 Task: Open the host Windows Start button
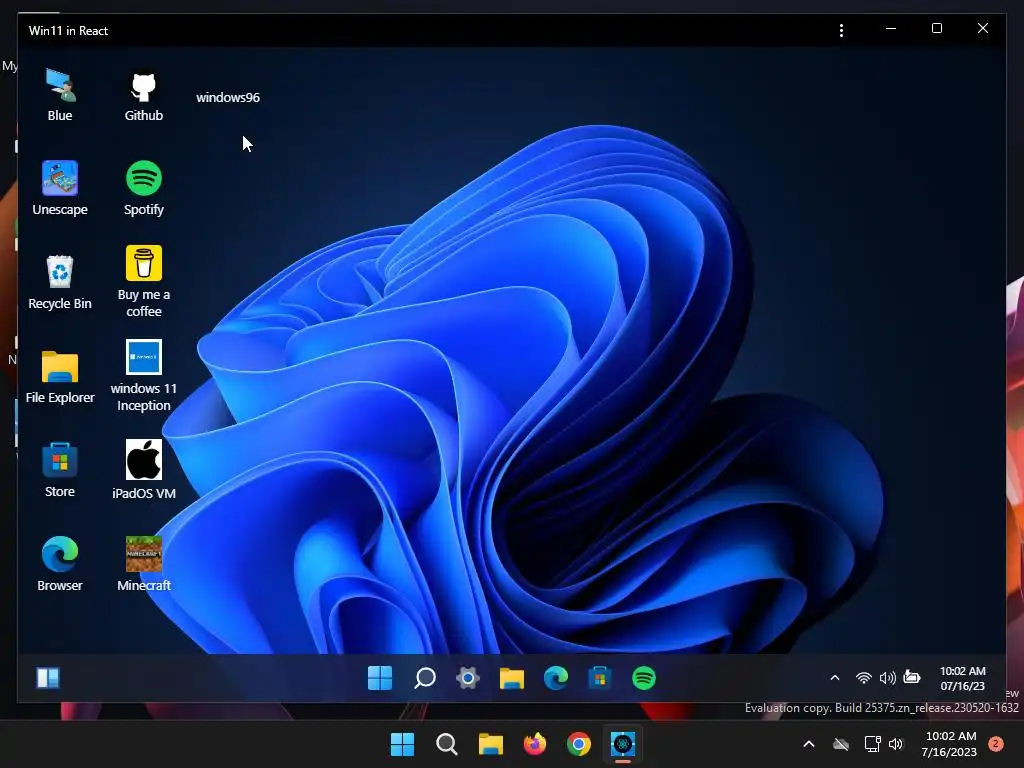pyautogui.click(x=402, y=744)
